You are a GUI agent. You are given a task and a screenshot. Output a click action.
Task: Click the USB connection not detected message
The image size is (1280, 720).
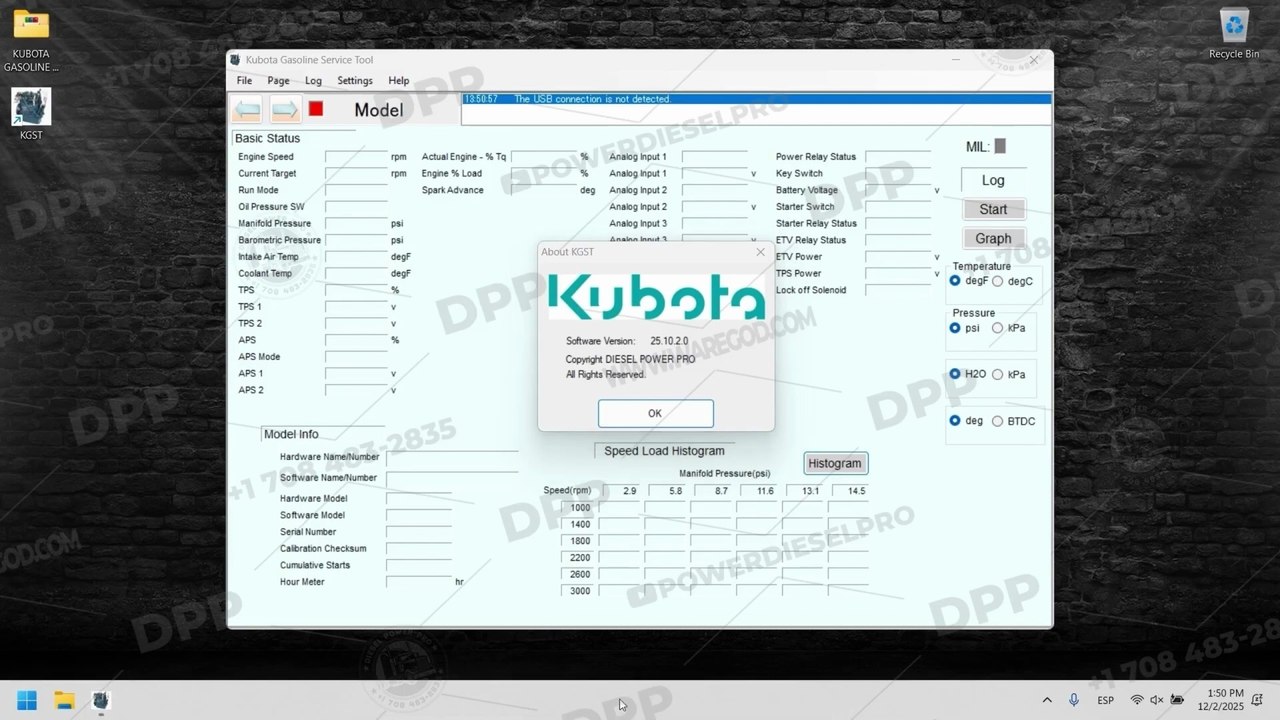(x=592, y=99)
